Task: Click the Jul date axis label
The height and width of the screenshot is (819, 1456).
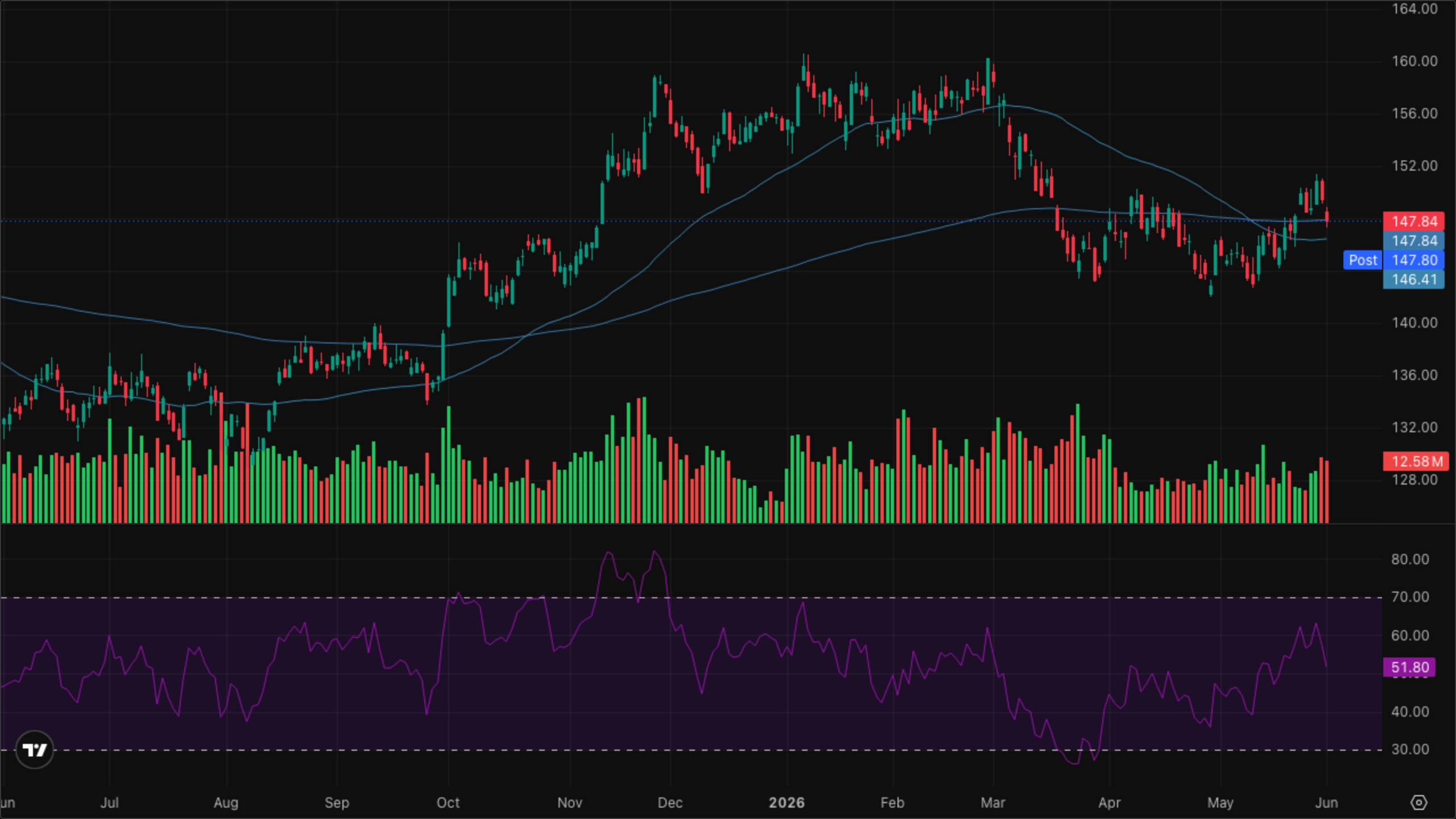Action: point(109,803)
